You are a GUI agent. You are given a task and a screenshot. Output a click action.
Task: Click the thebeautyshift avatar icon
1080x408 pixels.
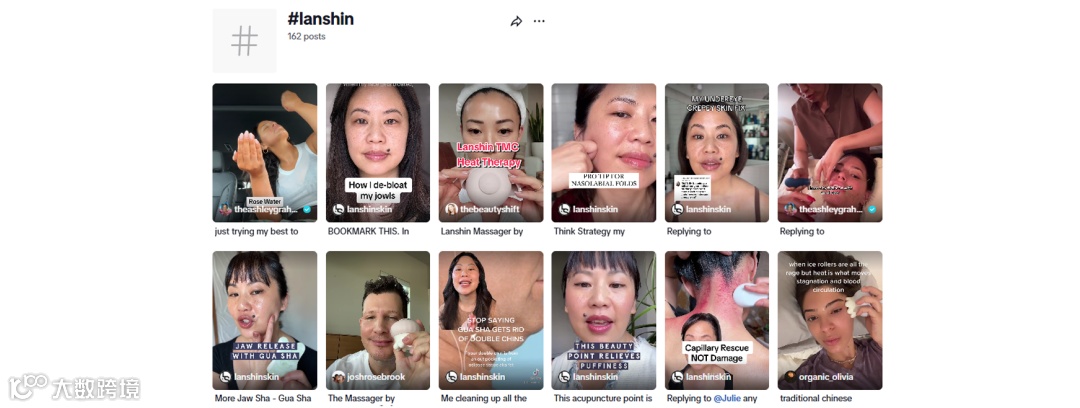click(452, 209)
